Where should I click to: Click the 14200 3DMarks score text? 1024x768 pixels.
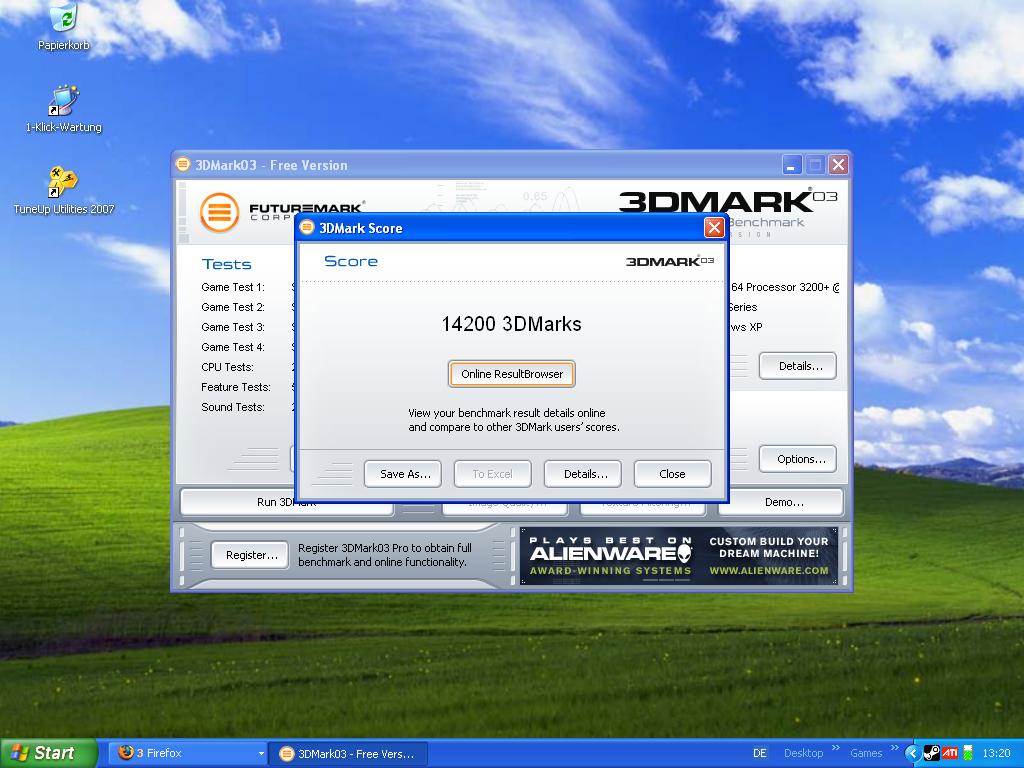pos(511,324)
